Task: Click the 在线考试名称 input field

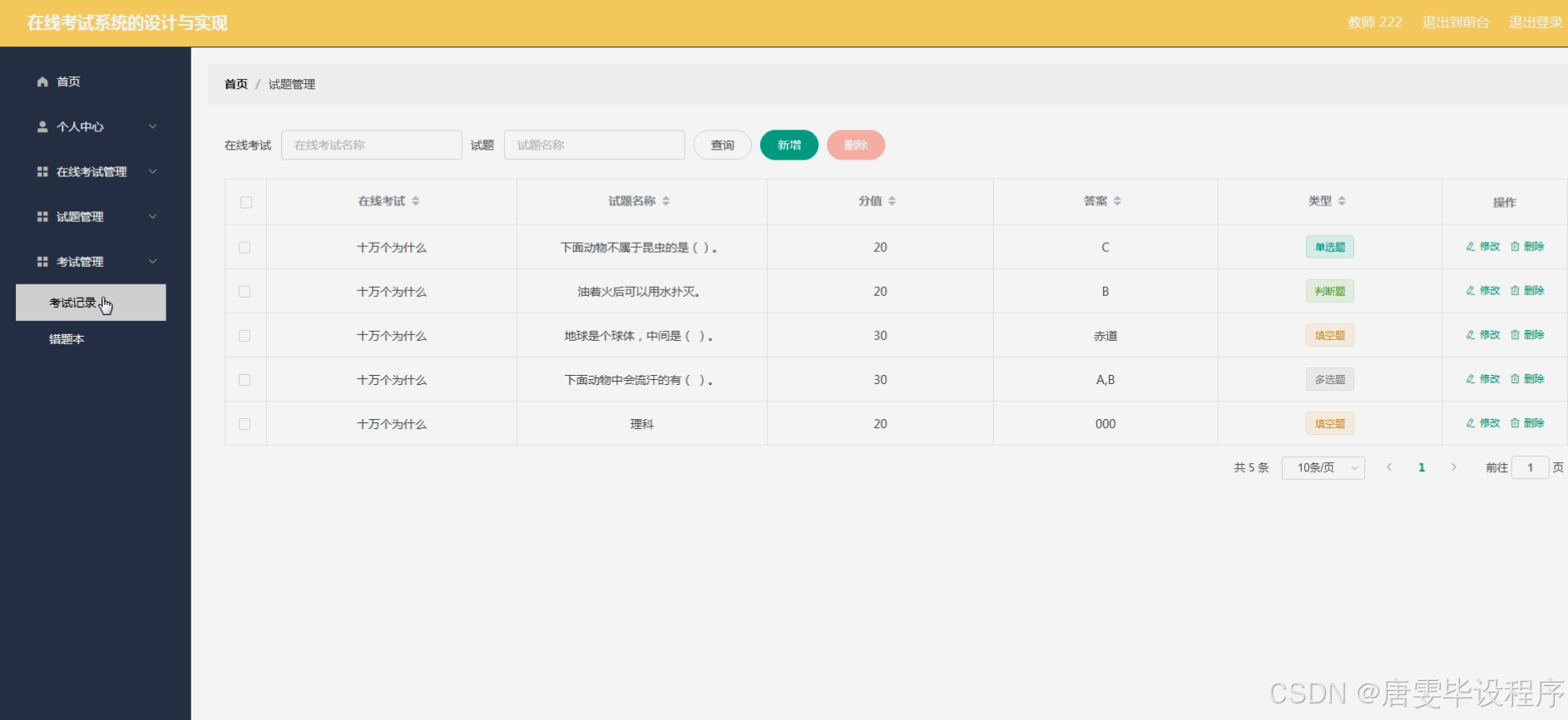Action: click(372, 145)
